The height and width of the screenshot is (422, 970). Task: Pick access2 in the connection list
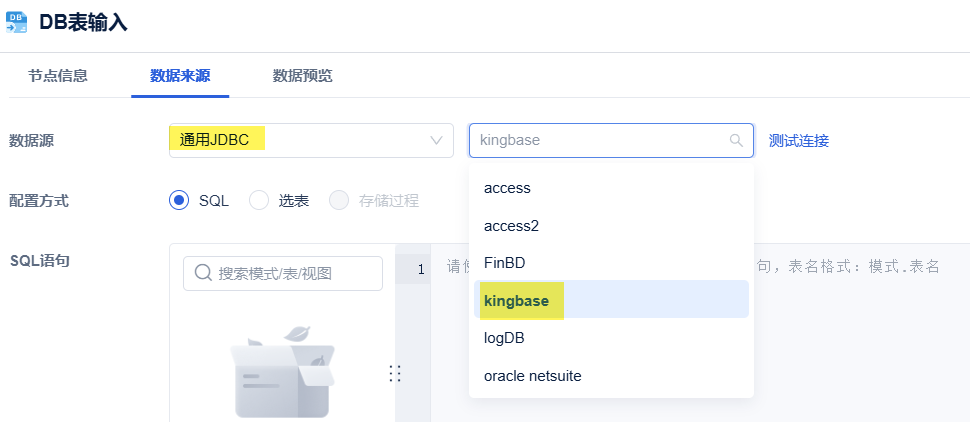(x=511, y=226)
